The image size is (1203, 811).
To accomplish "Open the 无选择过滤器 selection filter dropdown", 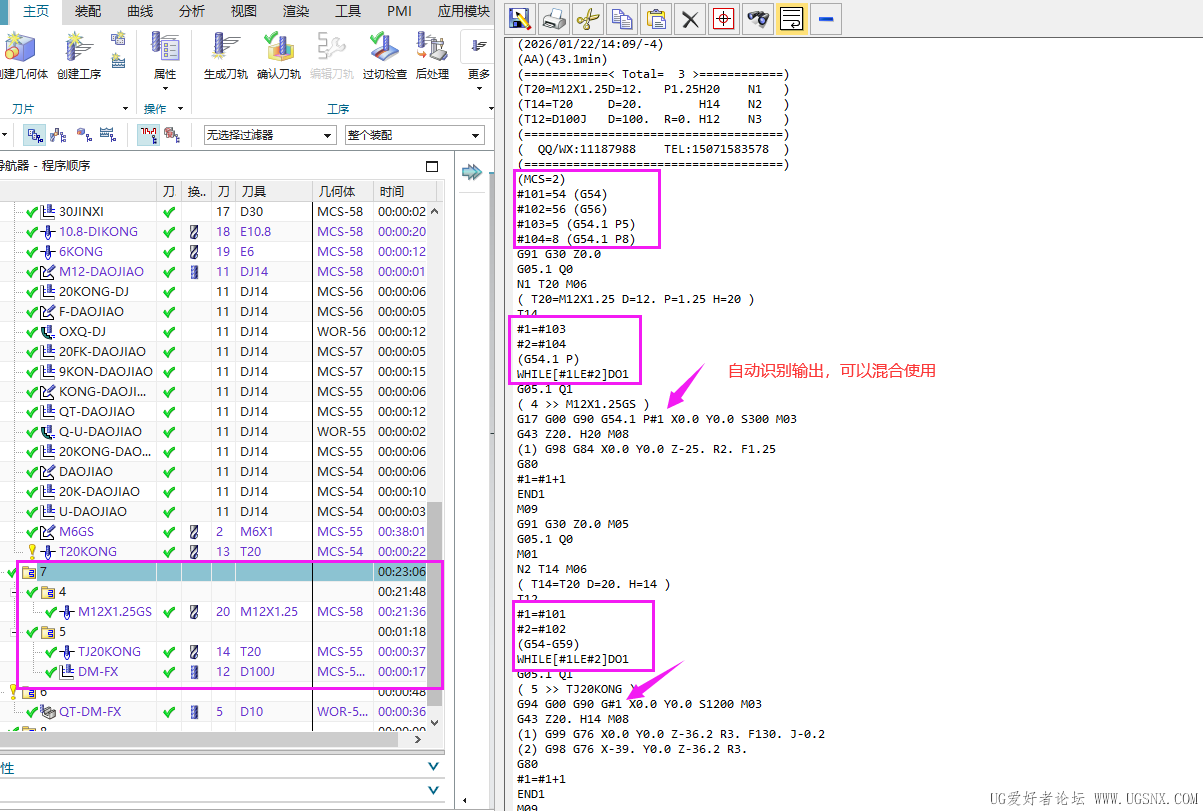I will (269, 135).
